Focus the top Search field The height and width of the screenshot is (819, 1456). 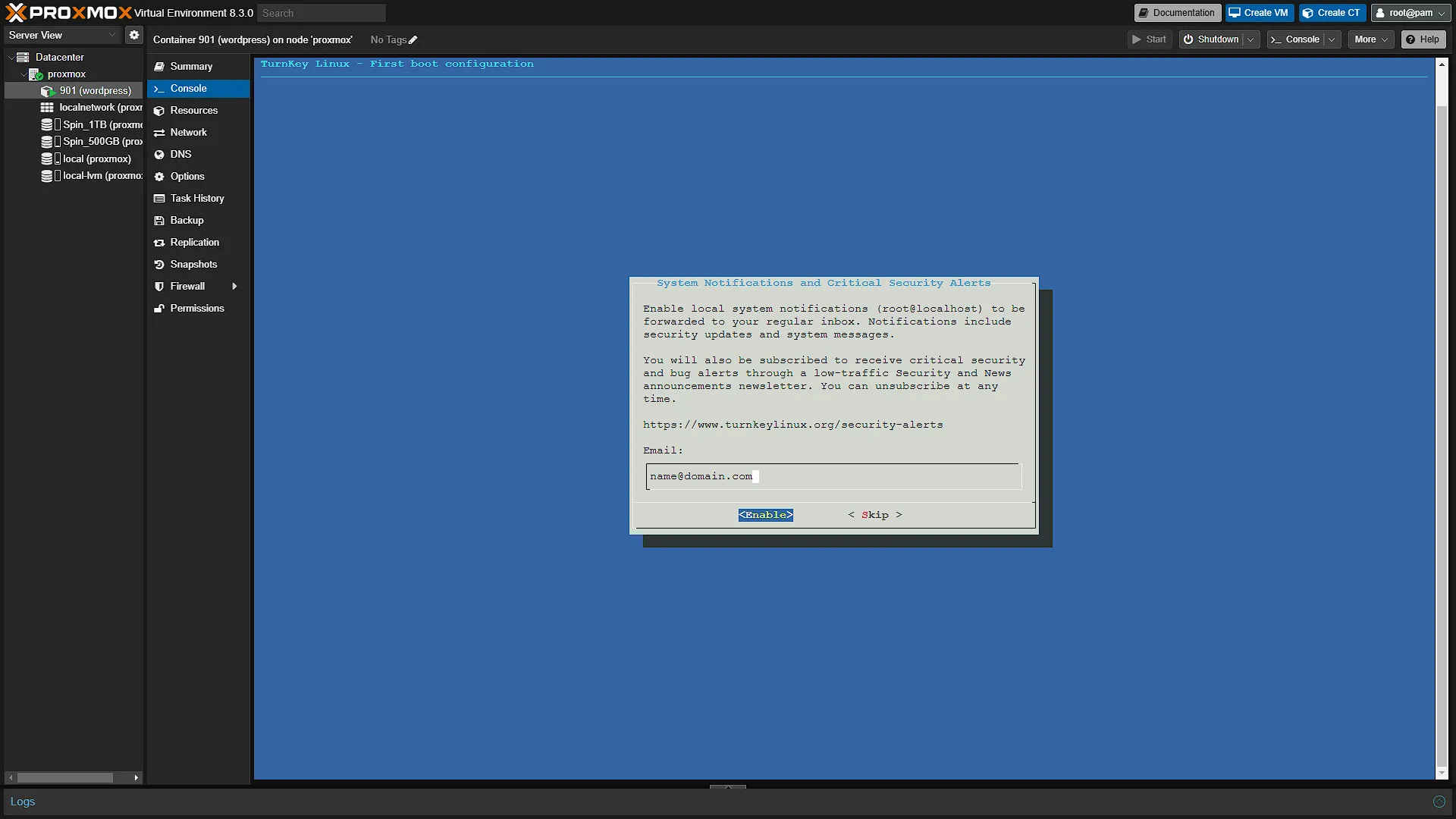pyautogui.click(x=322, y=13)
